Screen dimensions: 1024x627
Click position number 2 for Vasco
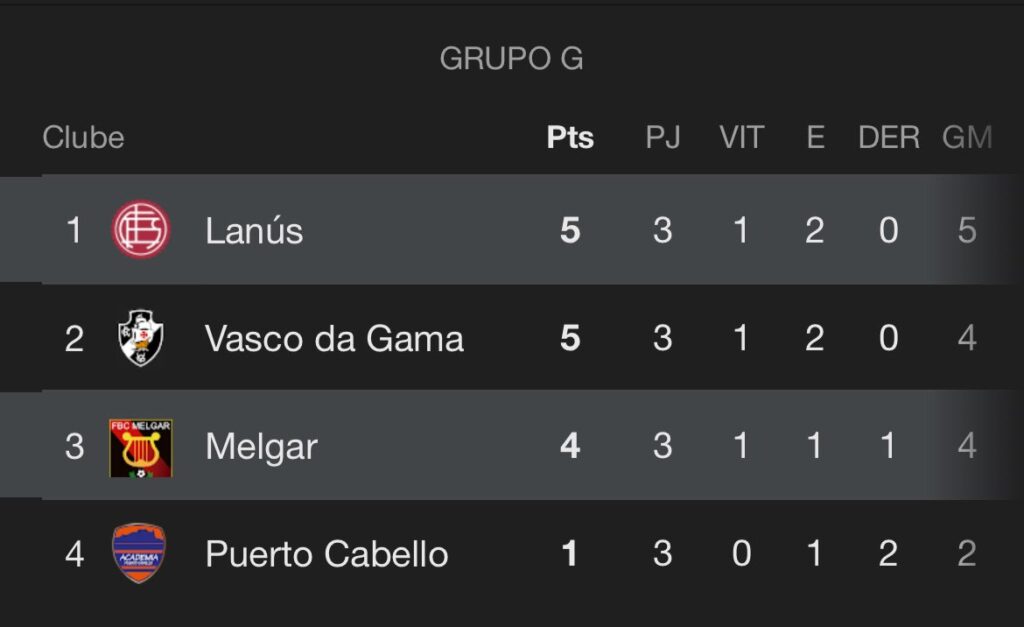coord(74,338)
